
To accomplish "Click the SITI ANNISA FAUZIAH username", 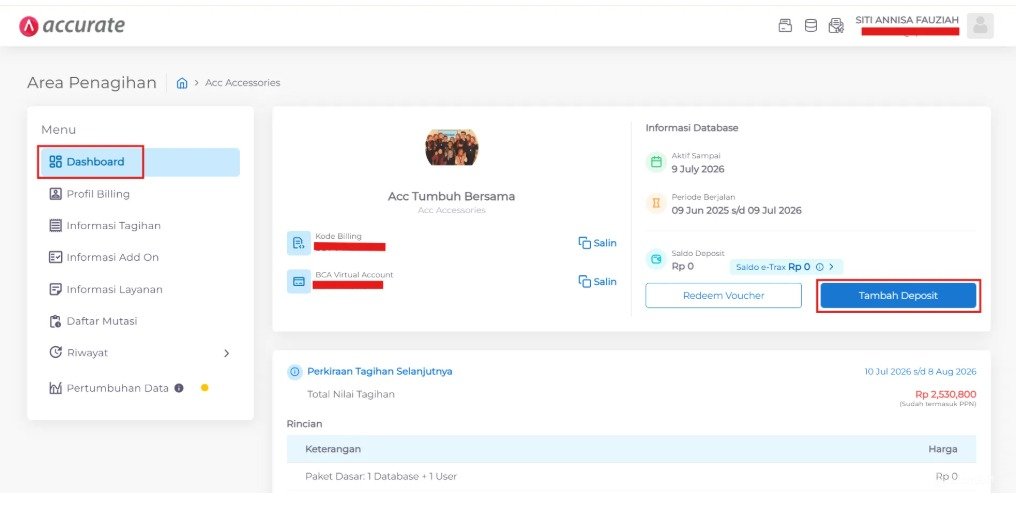I will (x=907, y=20).
